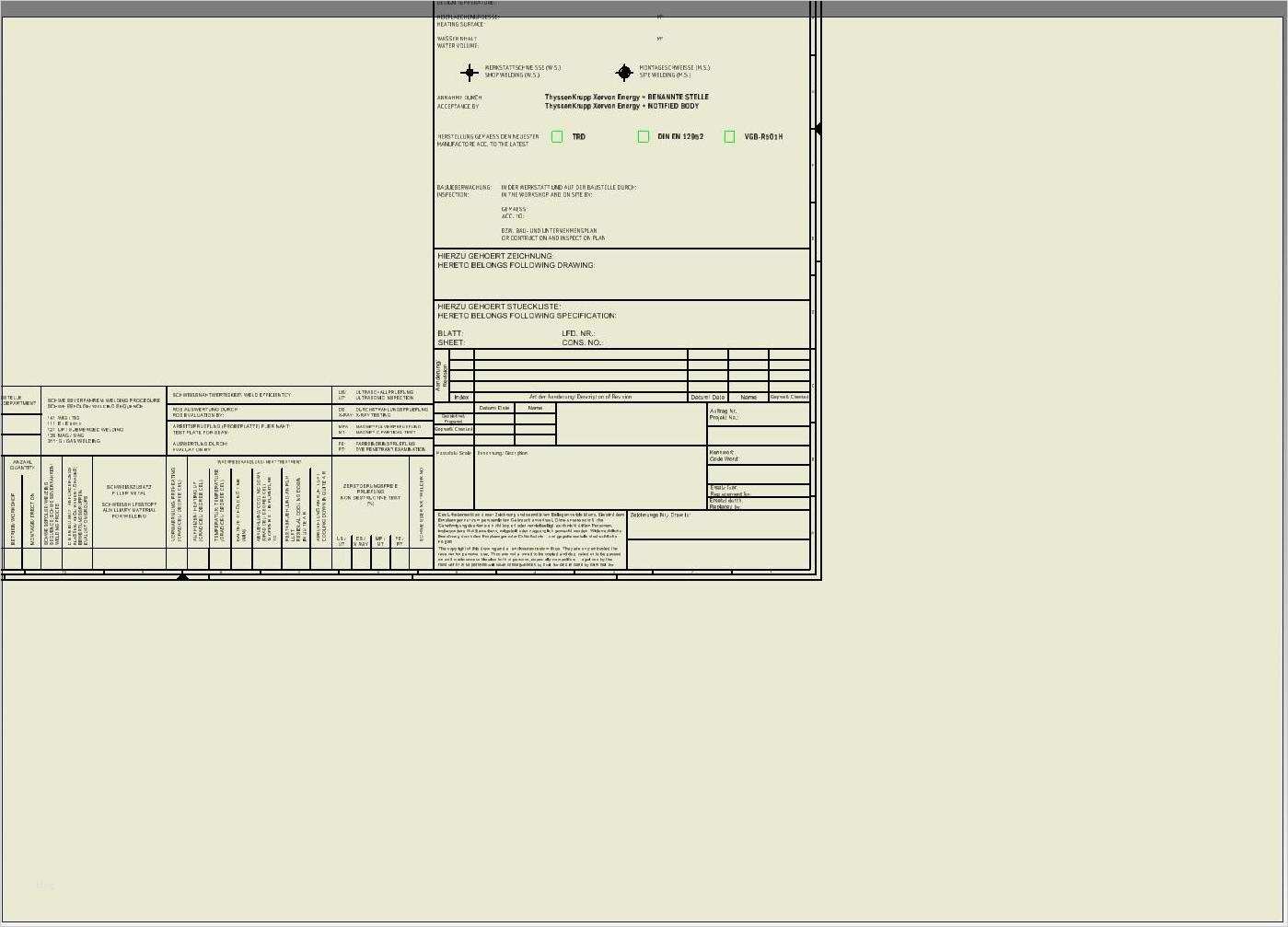Click the triangle marker at the bottom sheet edge

(x=183, y=575)
